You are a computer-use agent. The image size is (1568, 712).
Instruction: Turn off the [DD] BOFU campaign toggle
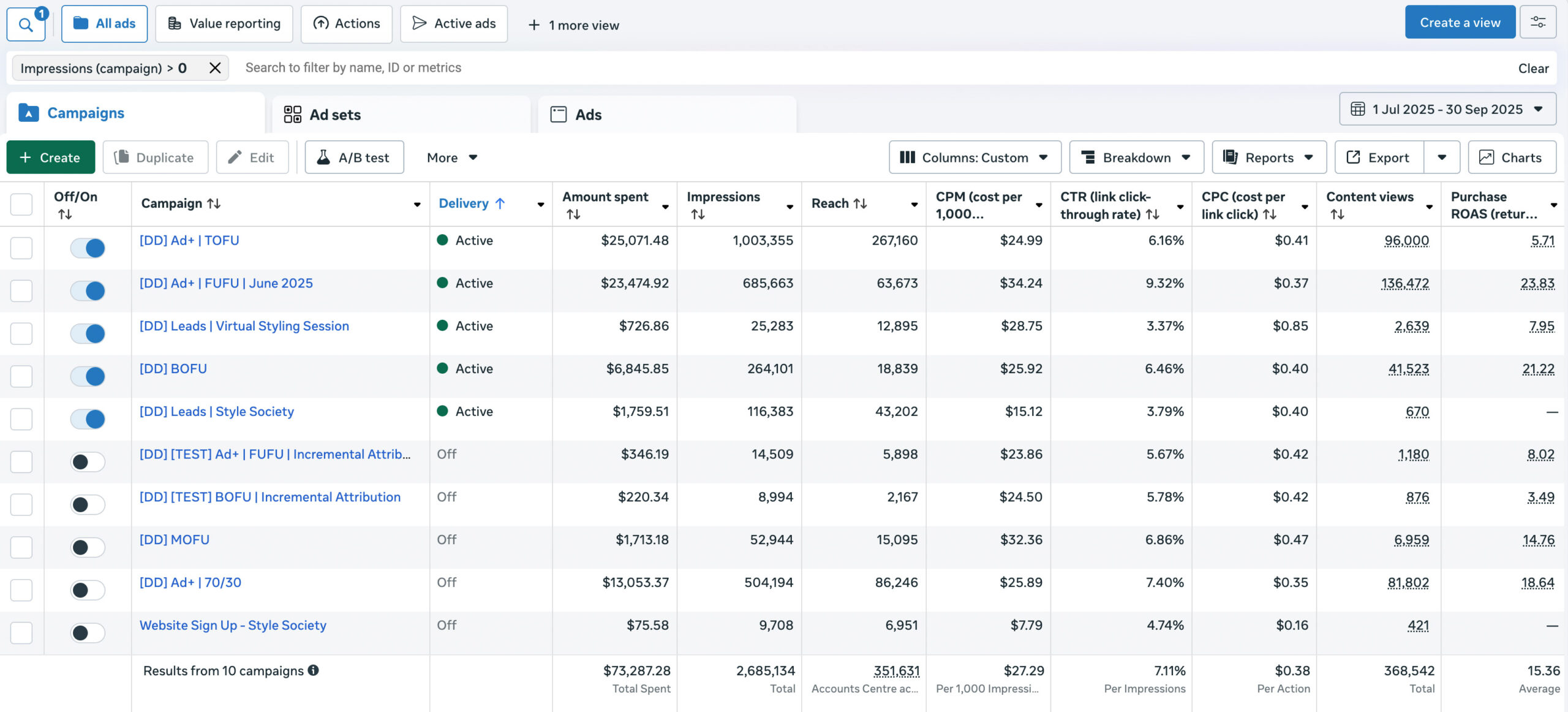coord(88,376)
